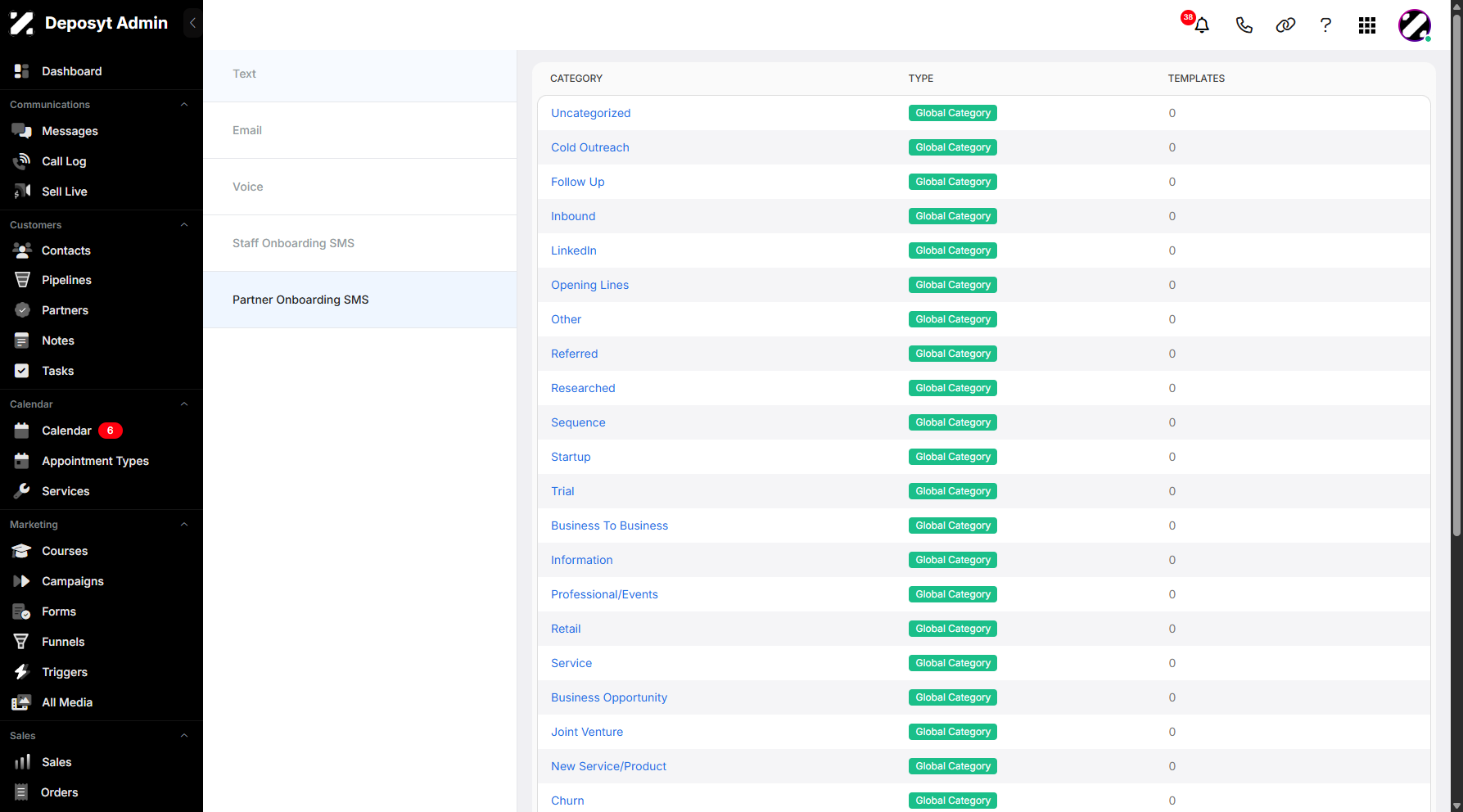Click the Partners badge icon
Image resolution: width=1463 pixels, height=812 pixels.
pos(22,310)
